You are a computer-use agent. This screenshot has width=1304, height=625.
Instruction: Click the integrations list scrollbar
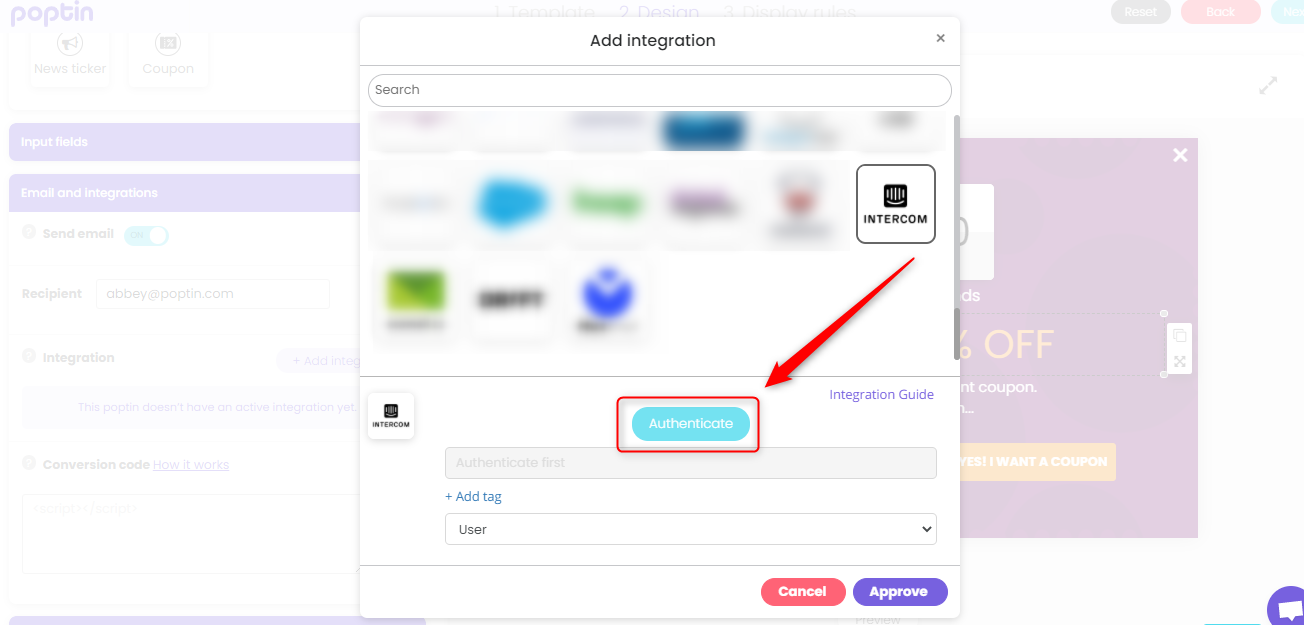click(x=956, y=235)
